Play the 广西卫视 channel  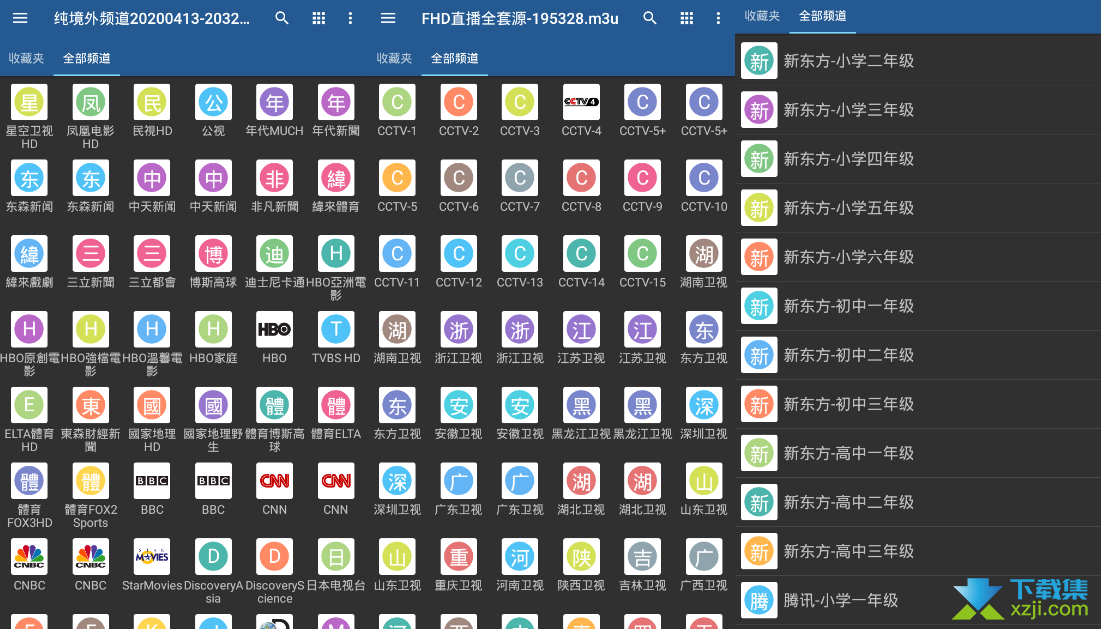coord(704,565)
